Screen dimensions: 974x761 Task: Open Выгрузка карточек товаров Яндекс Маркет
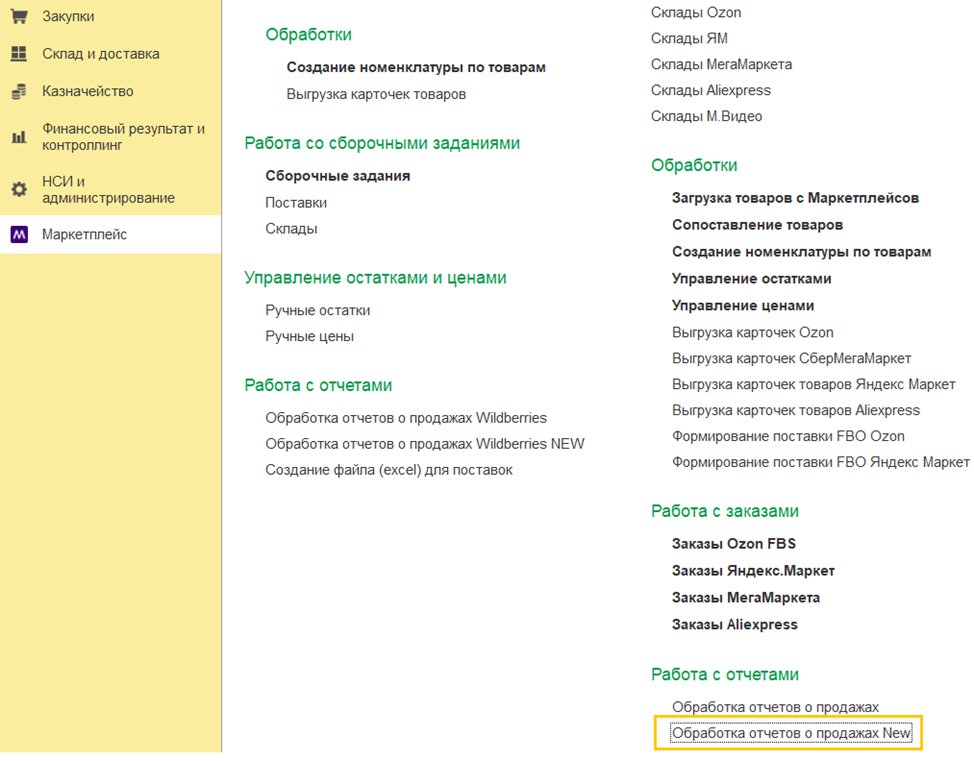coord(814,385)
